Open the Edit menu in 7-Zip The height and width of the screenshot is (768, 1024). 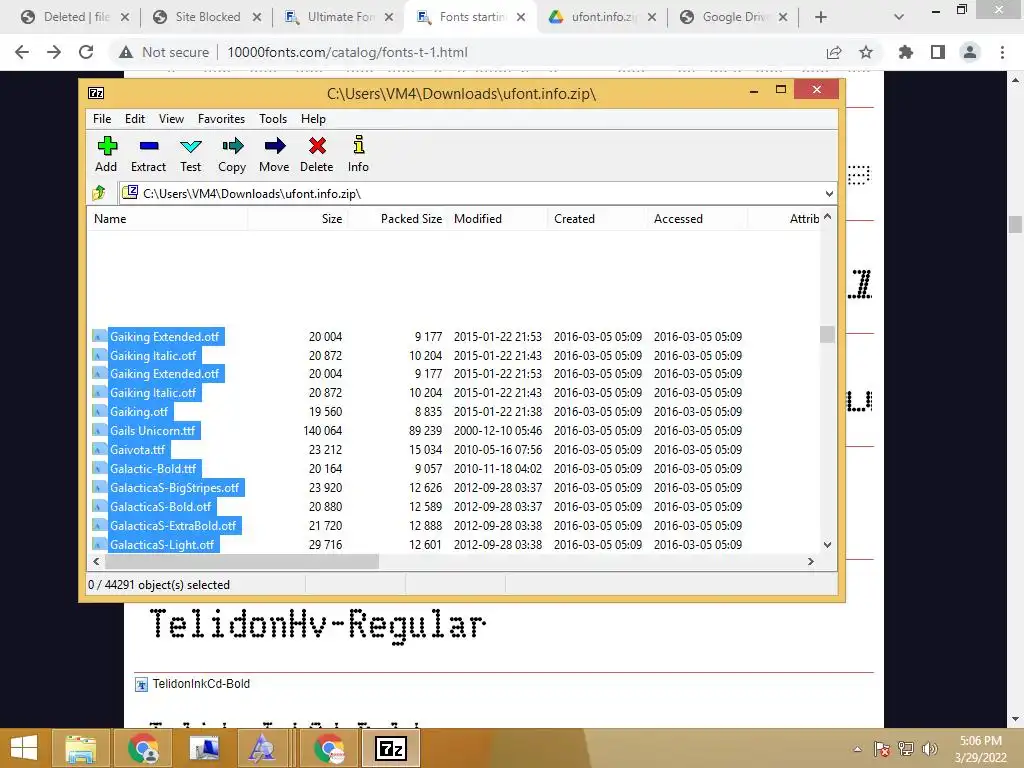(135, 119)
